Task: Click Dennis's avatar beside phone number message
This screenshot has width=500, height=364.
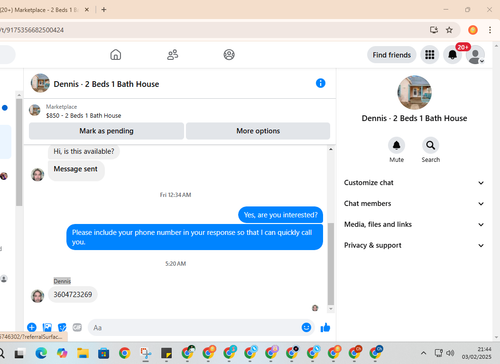Action: coord(38,296)
